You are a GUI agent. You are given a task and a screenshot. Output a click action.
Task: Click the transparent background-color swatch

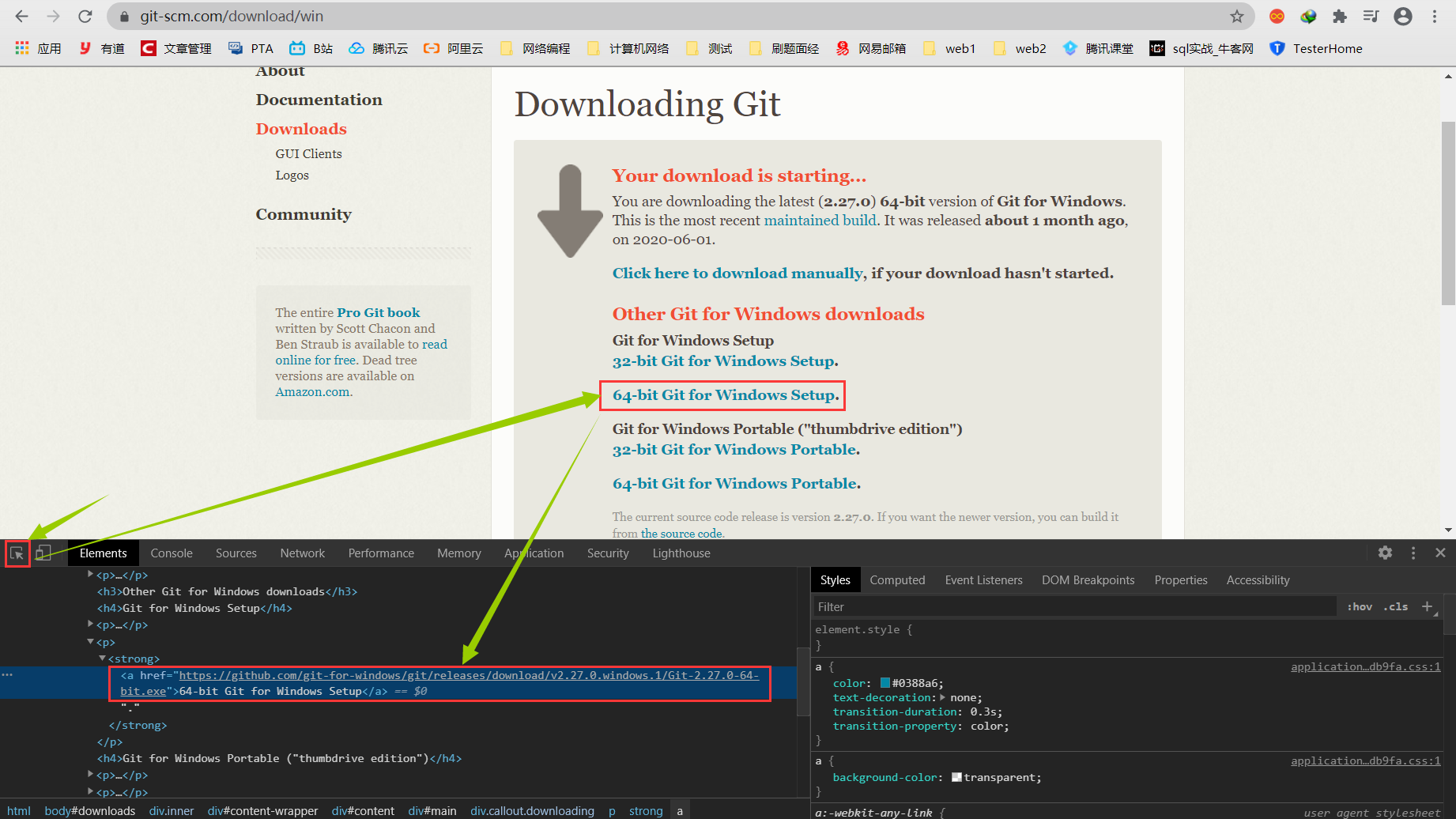point(956,777)
